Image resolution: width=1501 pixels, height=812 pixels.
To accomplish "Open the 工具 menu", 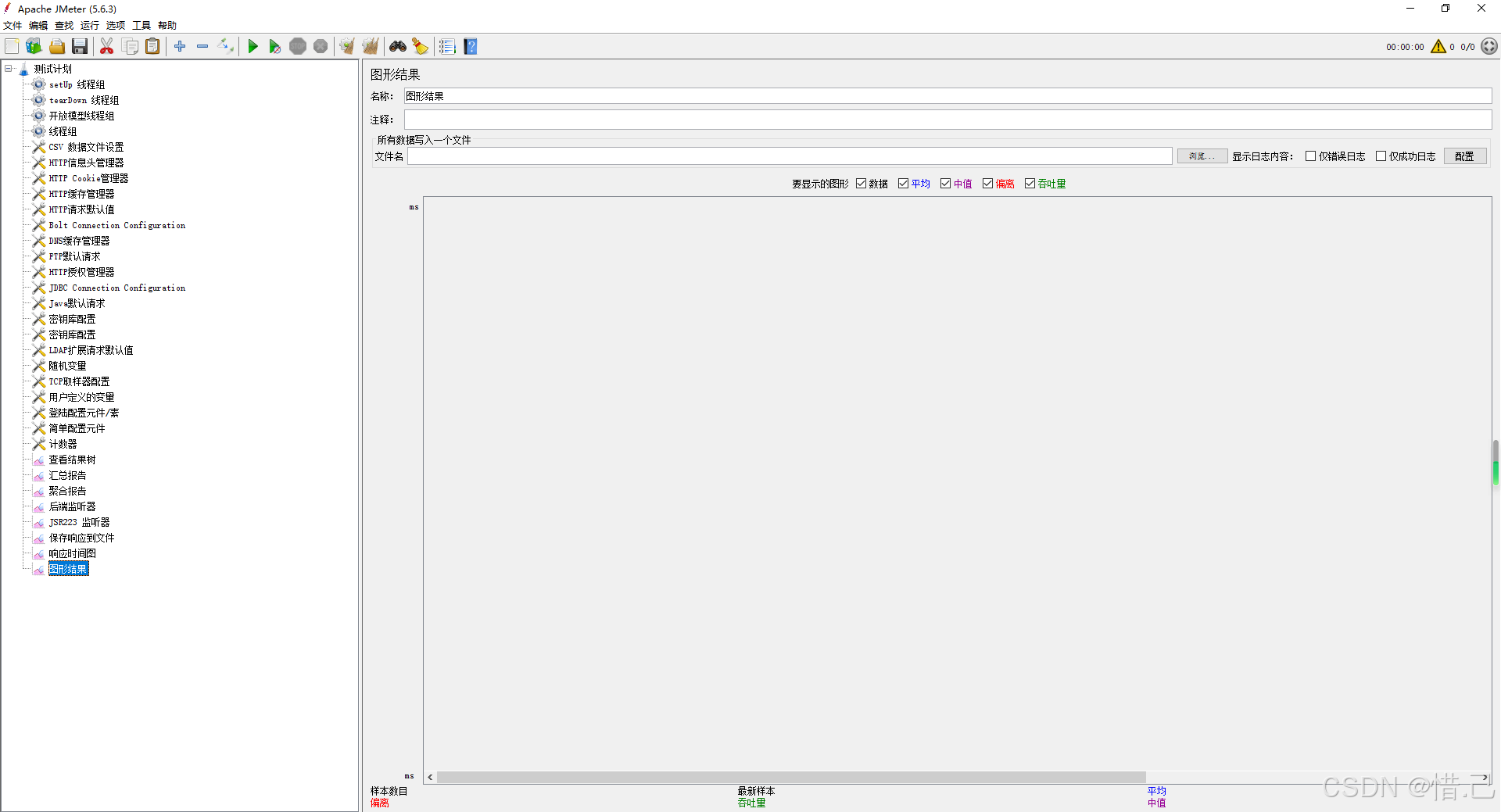I will [142, 26].
